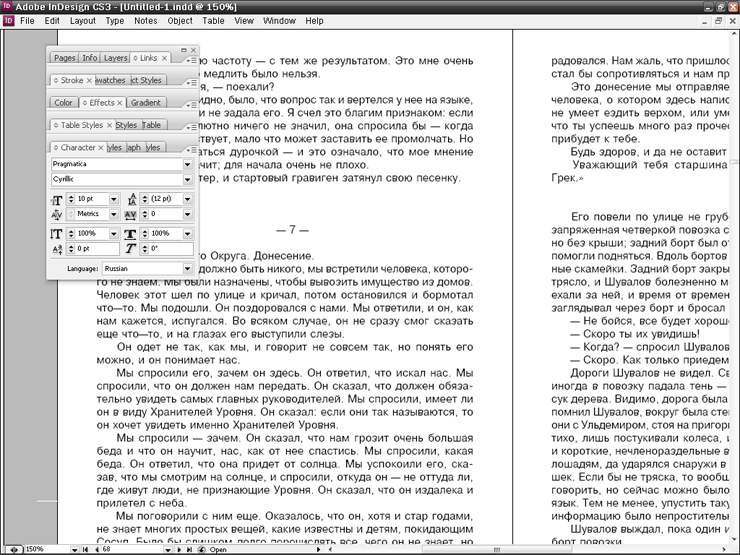Go to last page in status bar
The width and height of the screenshot is (740, 555).
click(189, 549)
